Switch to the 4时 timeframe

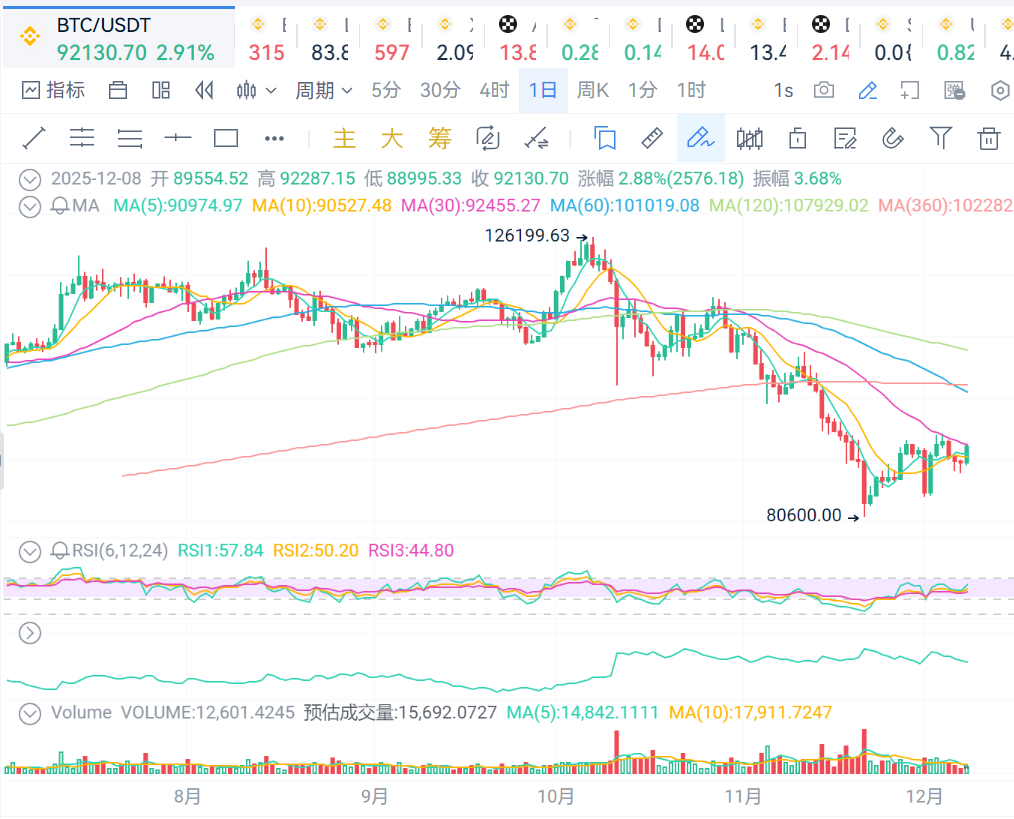pos(494,91)
